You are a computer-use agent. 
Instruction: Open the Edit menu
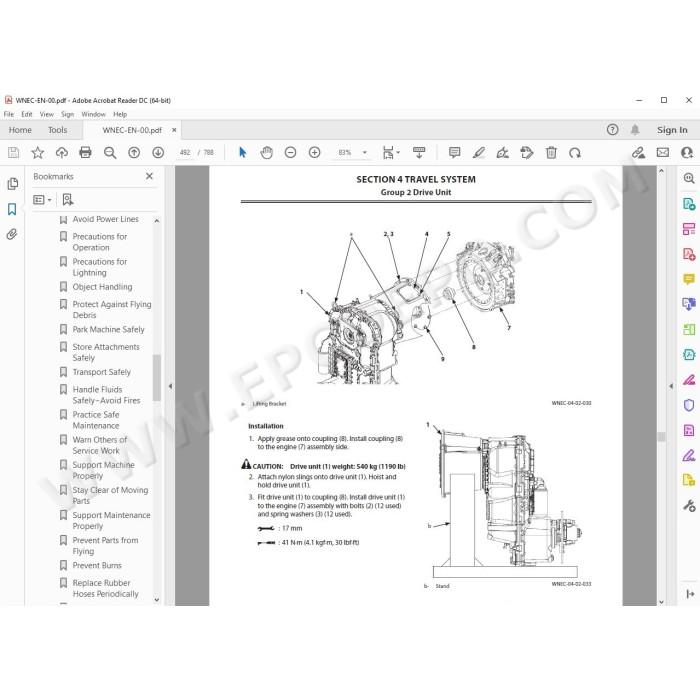[x=27, y=114]
